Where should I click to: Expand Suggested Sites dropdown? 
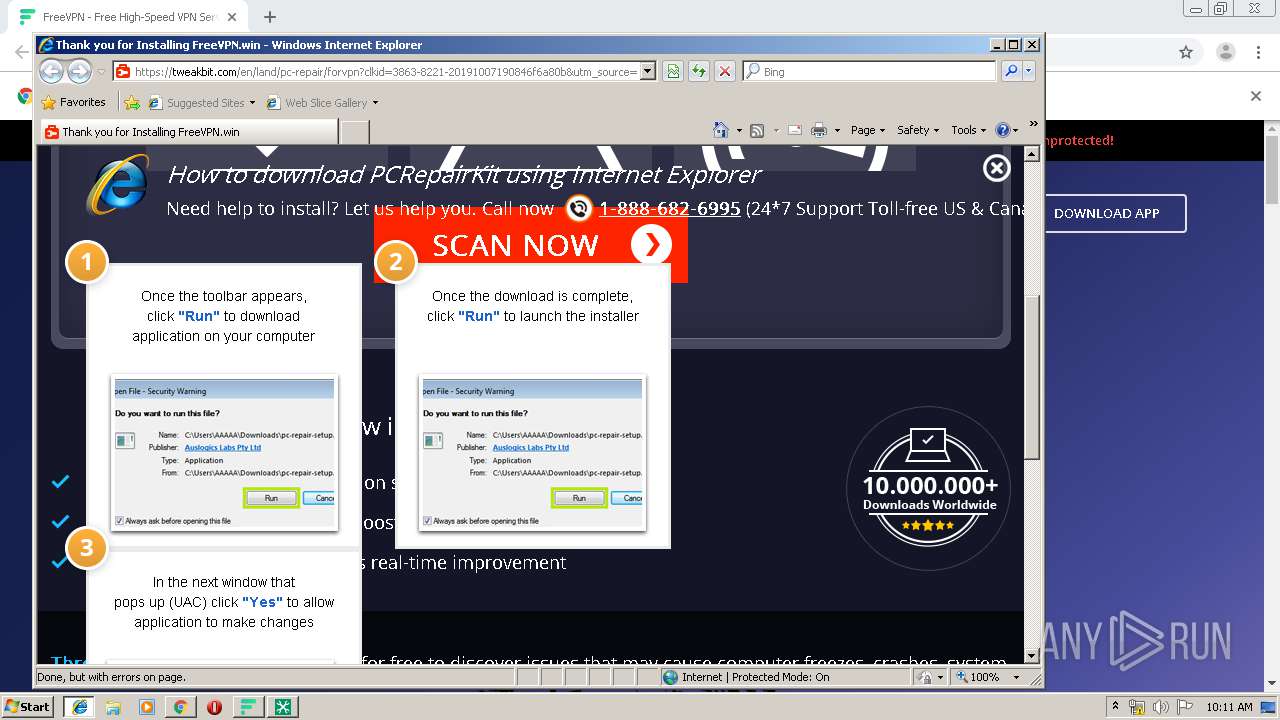[x=252, y=102]
